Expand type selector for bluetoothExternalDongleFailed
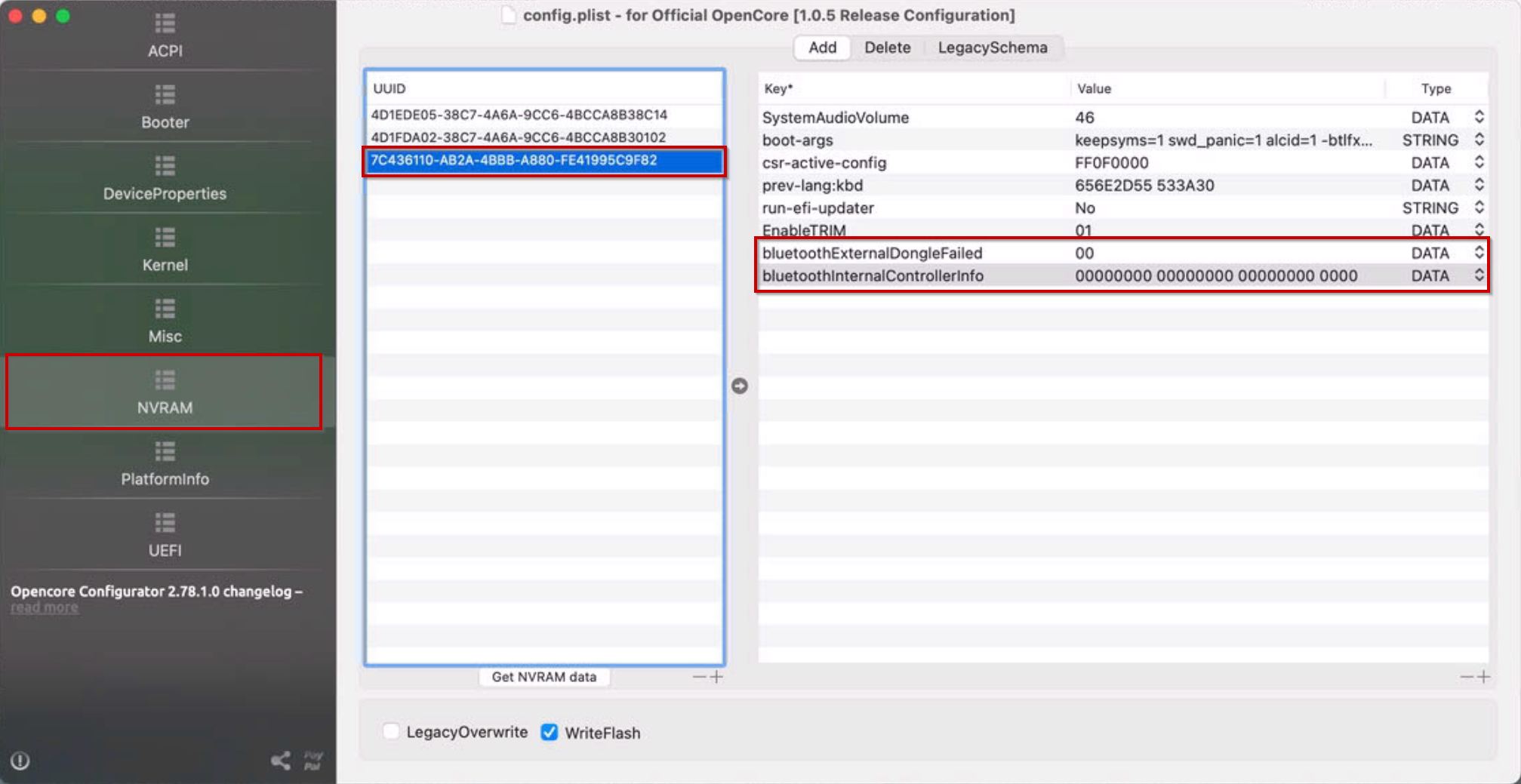 [x=1479, y=254]
